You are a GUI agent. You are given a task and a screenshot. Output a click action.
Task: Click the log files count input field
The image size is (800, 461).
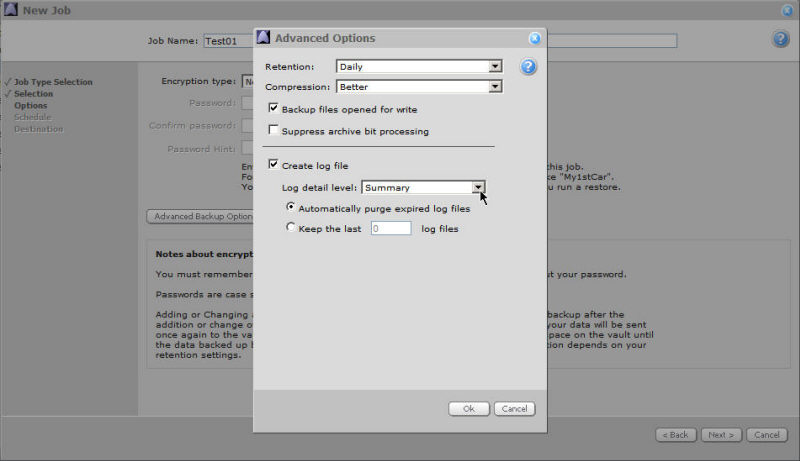click(390, 228)
